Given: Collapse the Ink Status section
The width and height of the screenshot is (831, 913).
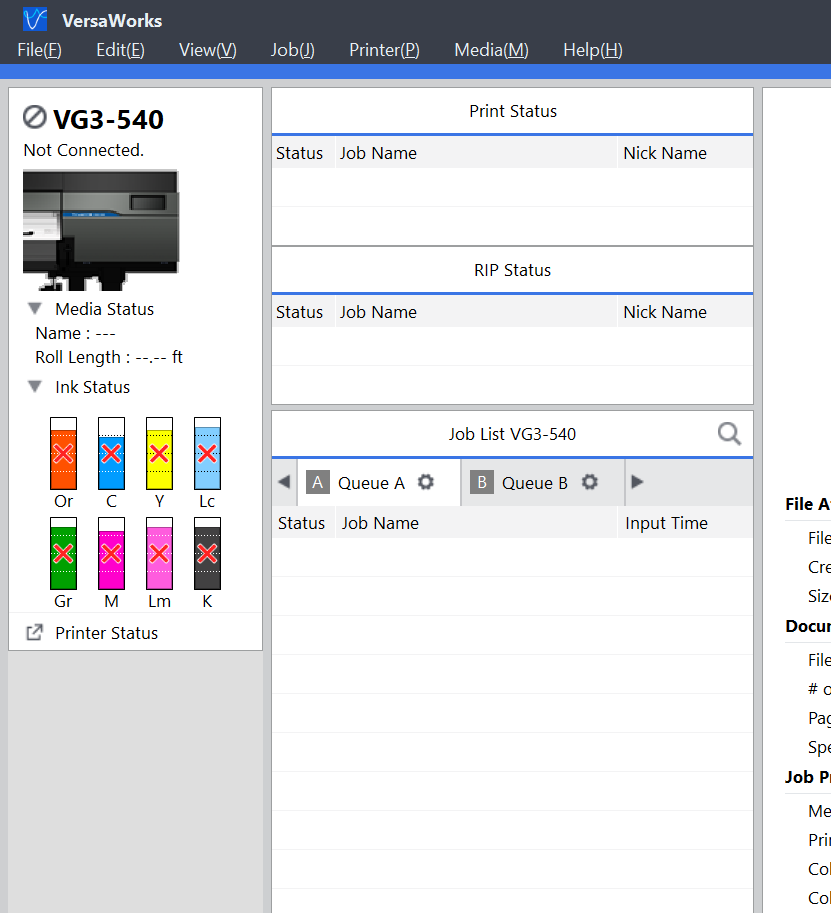Looking at the screenshot, I should tap(35, 387).
